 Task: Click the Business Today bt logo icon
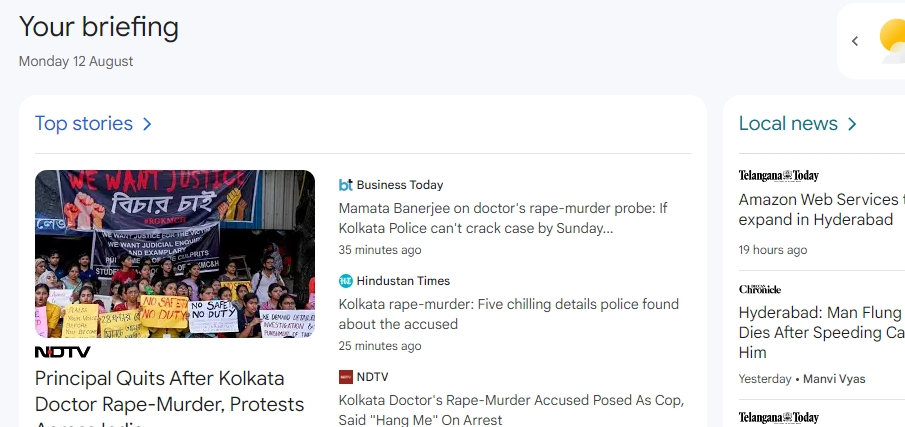pos(345,185)
